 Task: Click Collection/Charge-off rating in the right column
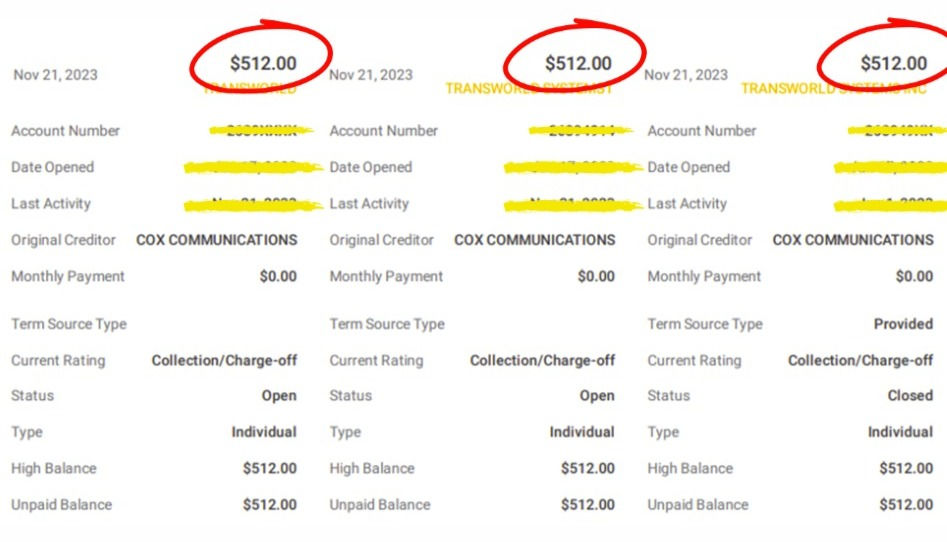tap(860, 360)
